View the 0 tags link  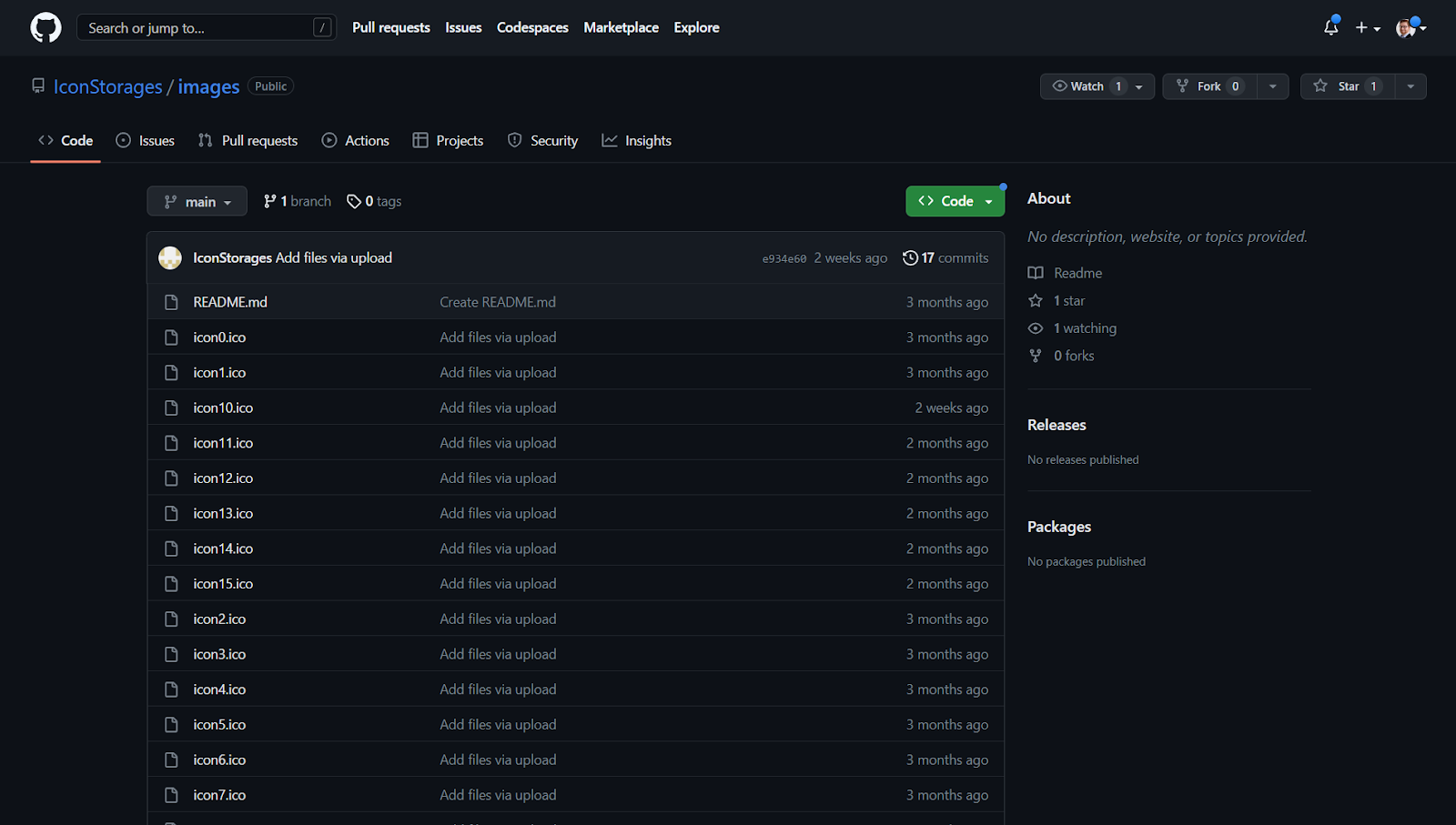click(374, 201)
